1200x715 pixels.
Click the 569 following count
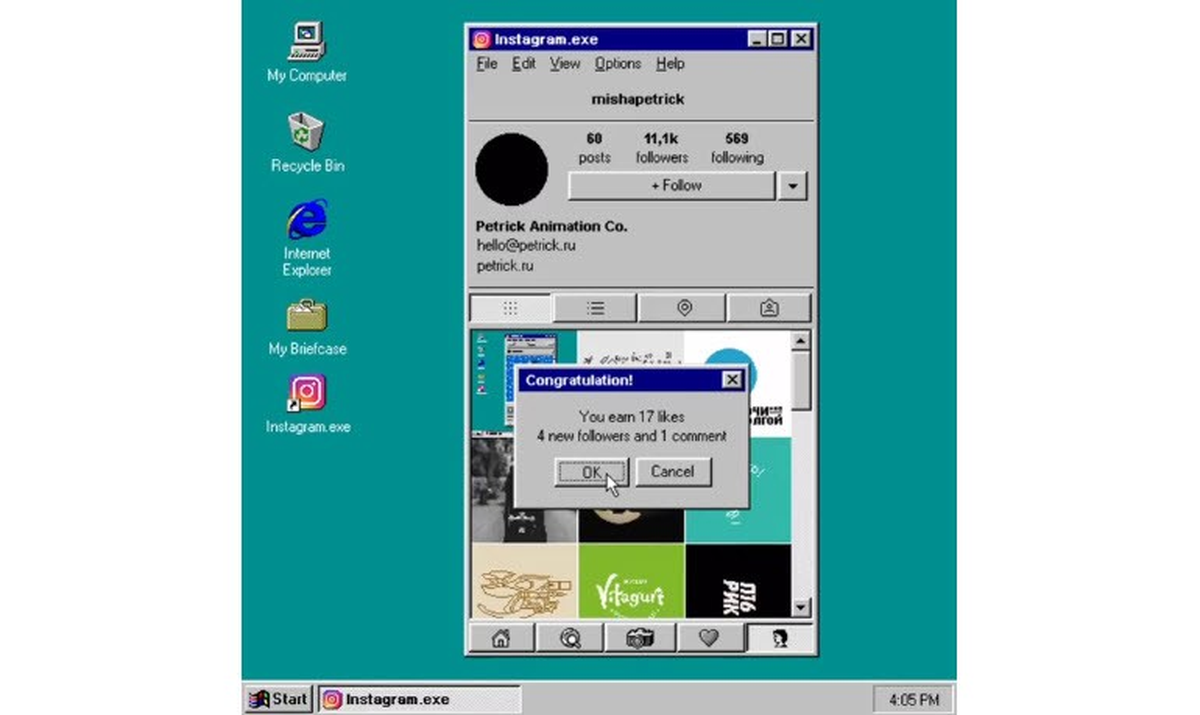(737, 148)
